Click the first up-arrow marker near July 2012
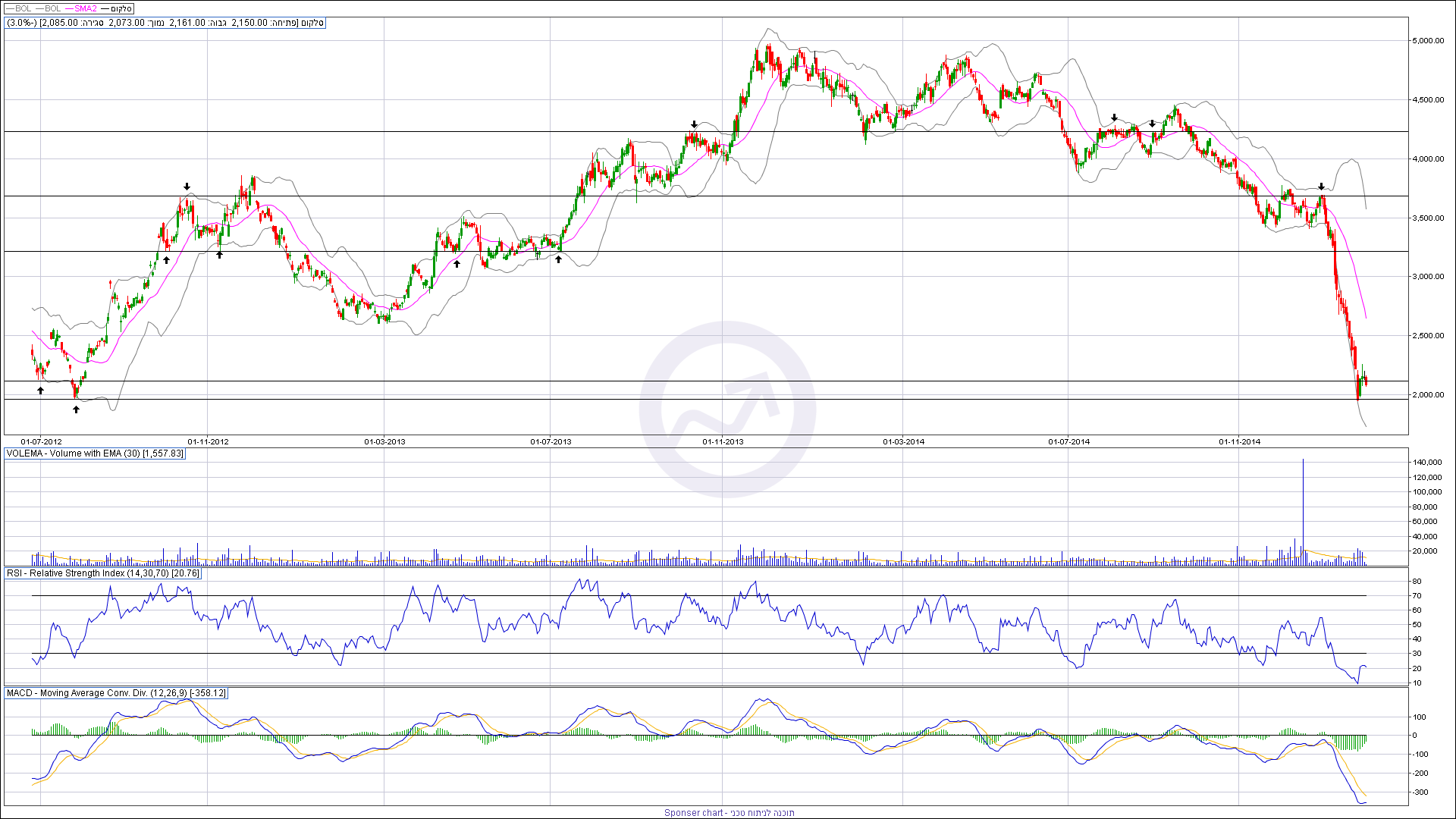The height and width of the screenshot is (819, 1456). (x=41, y=391)
